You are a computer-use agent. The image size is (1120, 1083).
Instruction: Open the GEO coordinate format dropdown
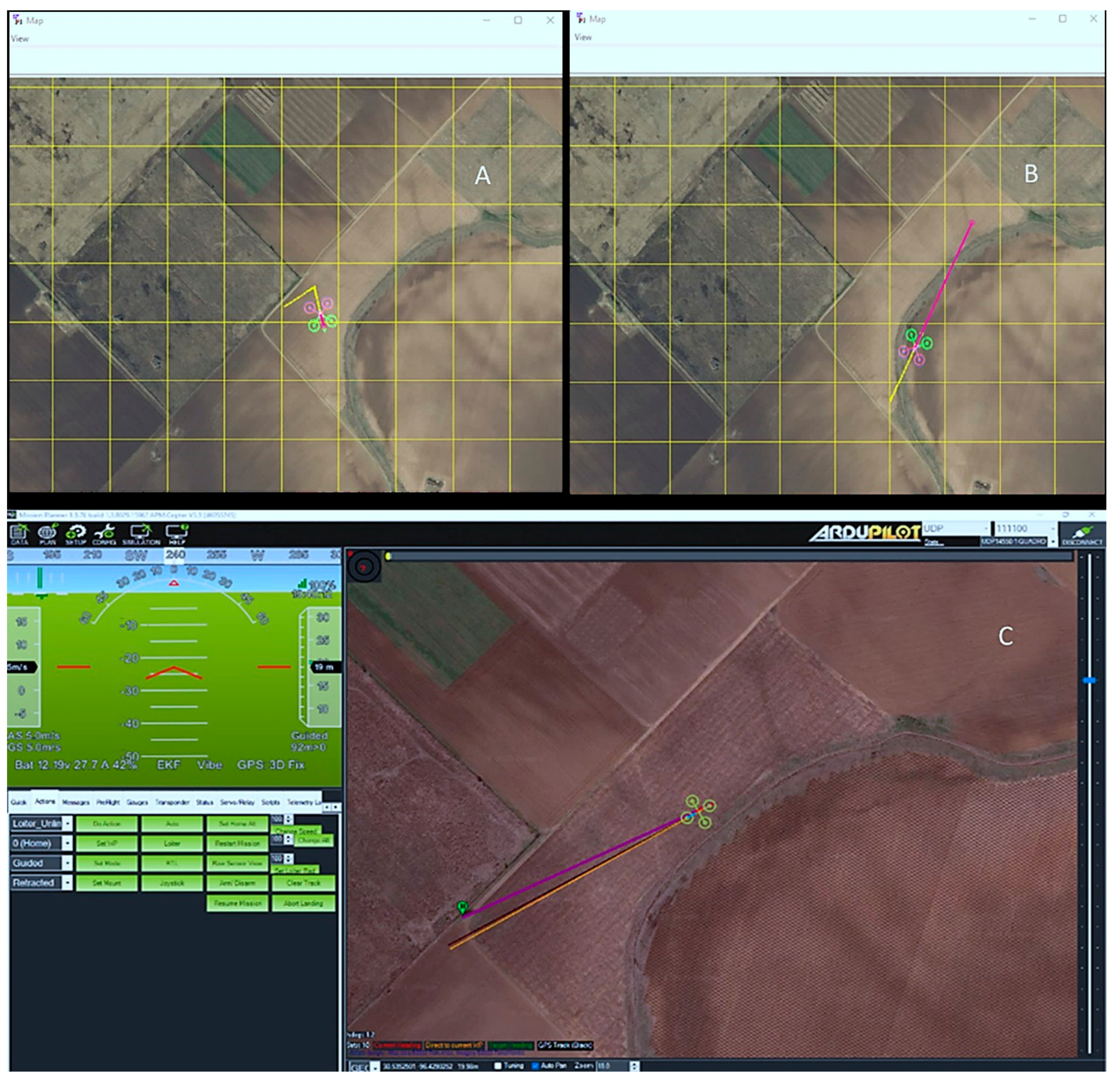click(x=375, y=1067)
